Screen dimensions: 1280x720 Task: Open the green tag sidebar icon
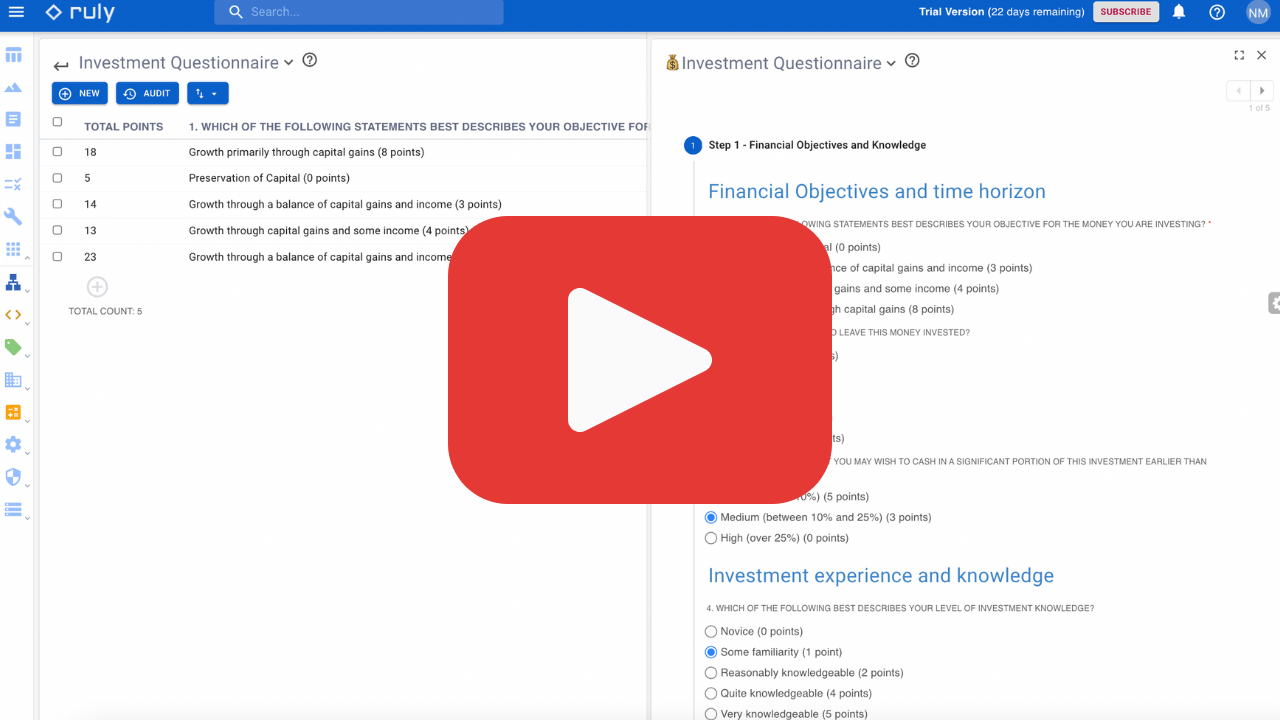tap(13, 347)
